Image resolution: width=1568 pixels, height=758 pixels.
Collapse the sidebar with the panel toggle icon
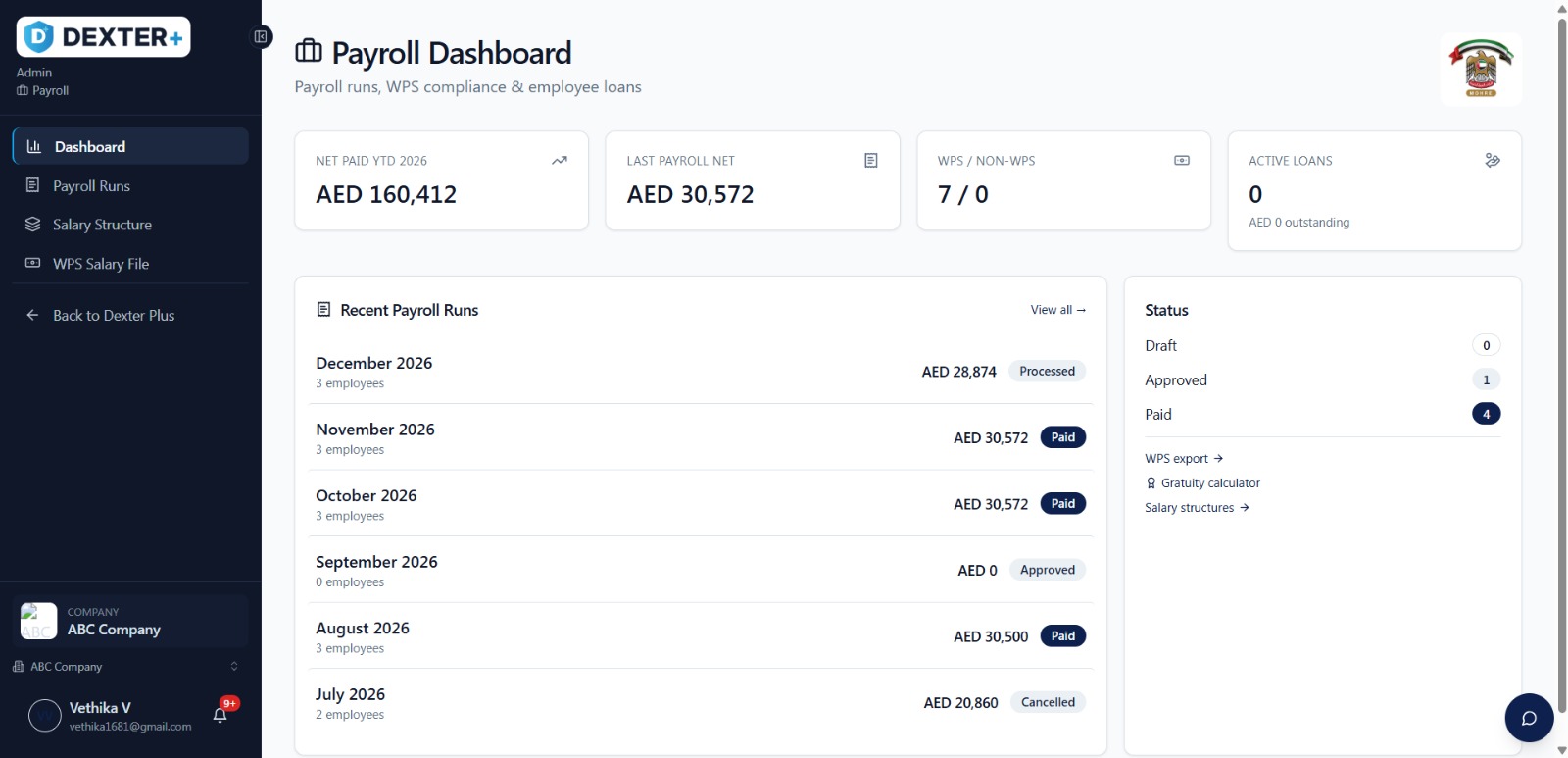[x=261, y=37]
